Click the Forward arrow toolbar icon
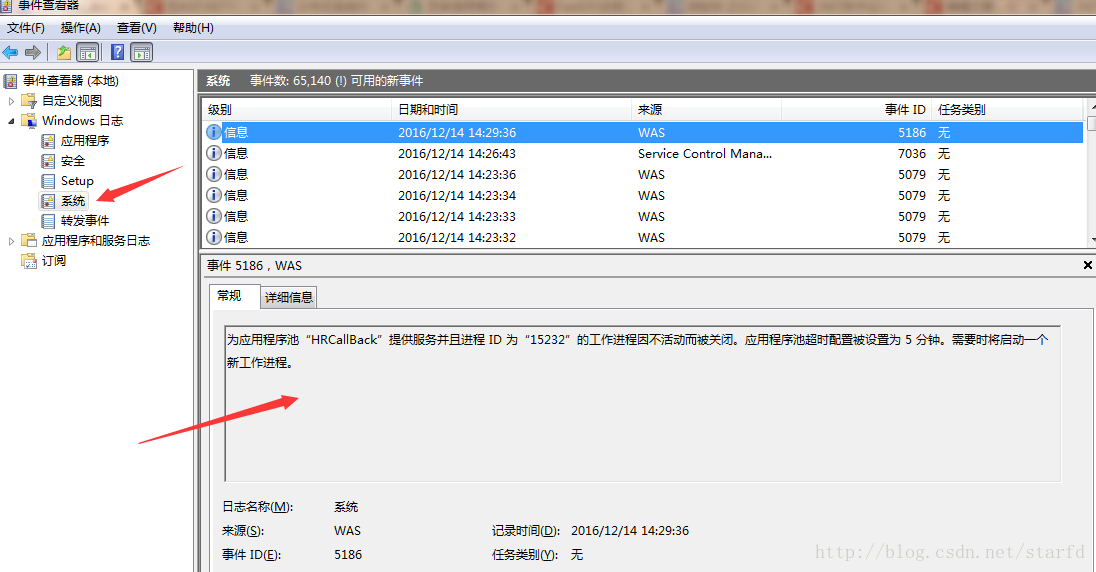1096x572 pixels. [33, 52]
